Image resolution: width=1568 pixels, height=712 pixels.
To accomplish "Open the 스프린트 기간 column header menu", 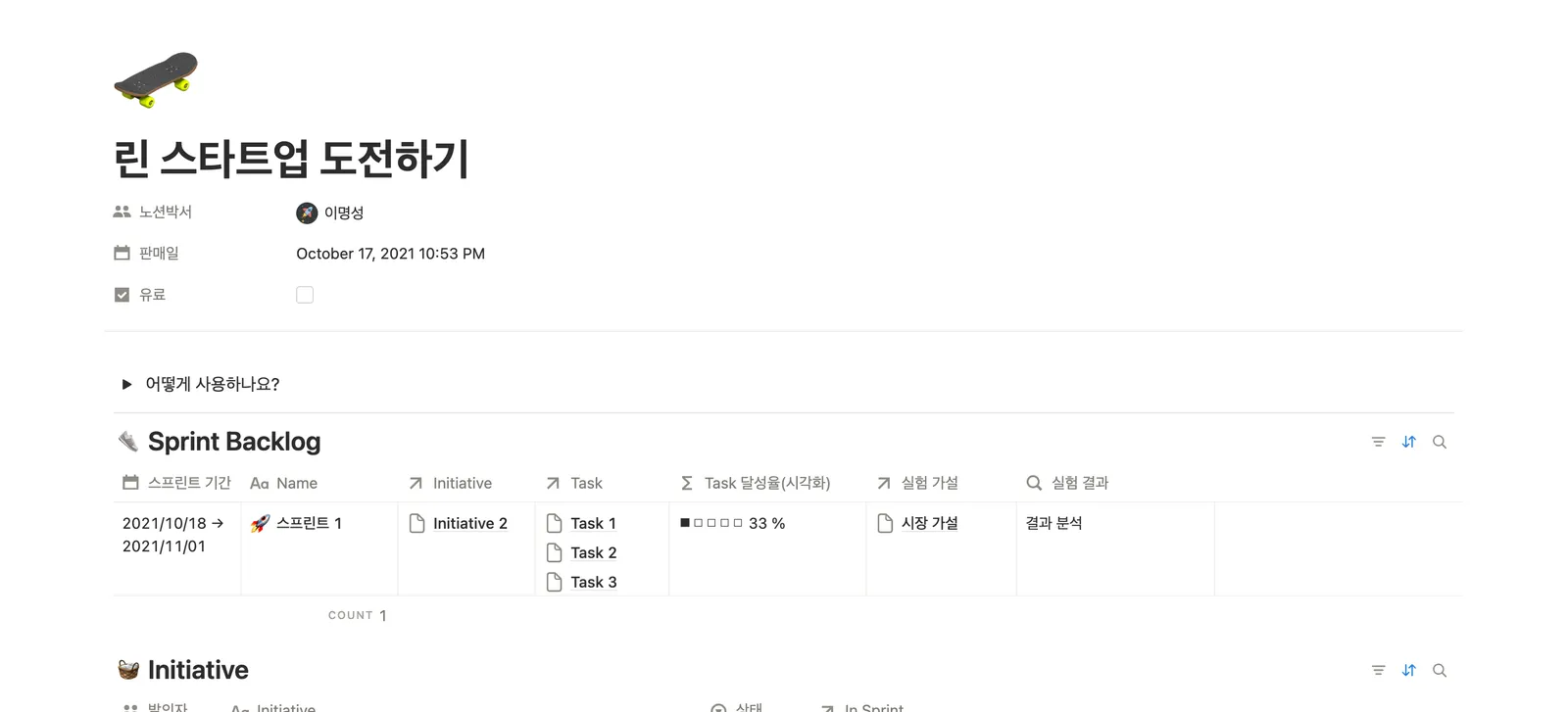I will (x=176, y=483).
